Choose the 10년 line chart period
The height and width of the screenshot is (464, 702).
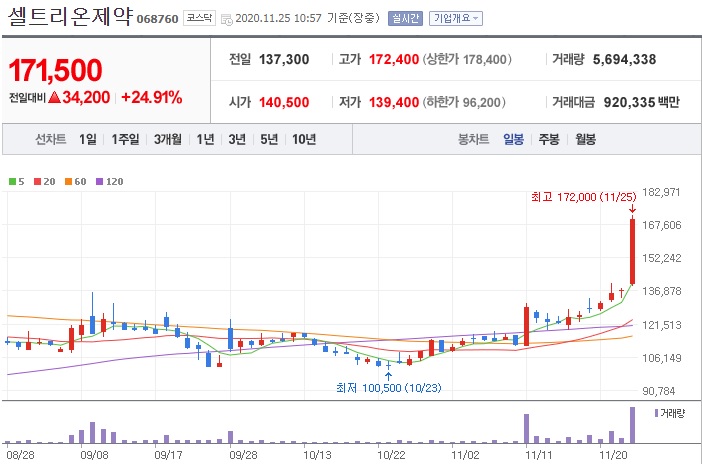(x=304, y=139)
